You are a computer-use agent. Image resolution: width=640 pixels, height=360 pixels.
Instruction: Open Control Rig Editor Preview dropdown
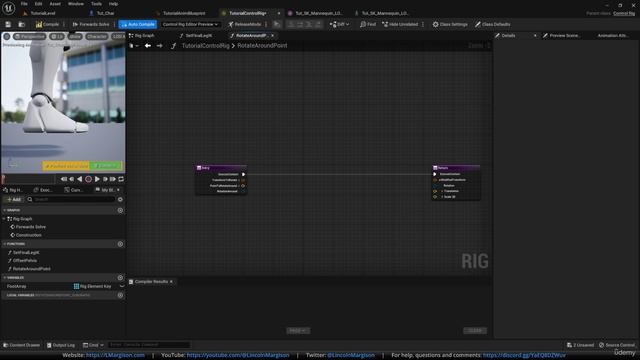[190, 24]
